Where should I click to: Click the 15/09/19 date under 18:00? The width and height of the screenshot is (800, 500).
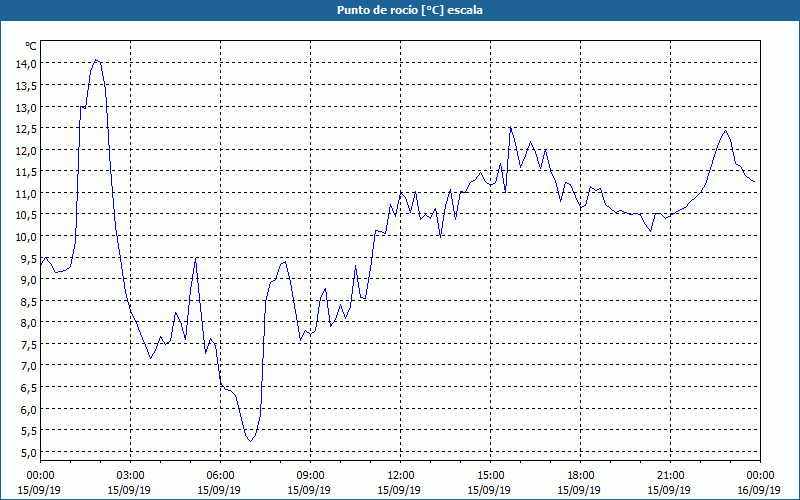(x=579, y=490)
